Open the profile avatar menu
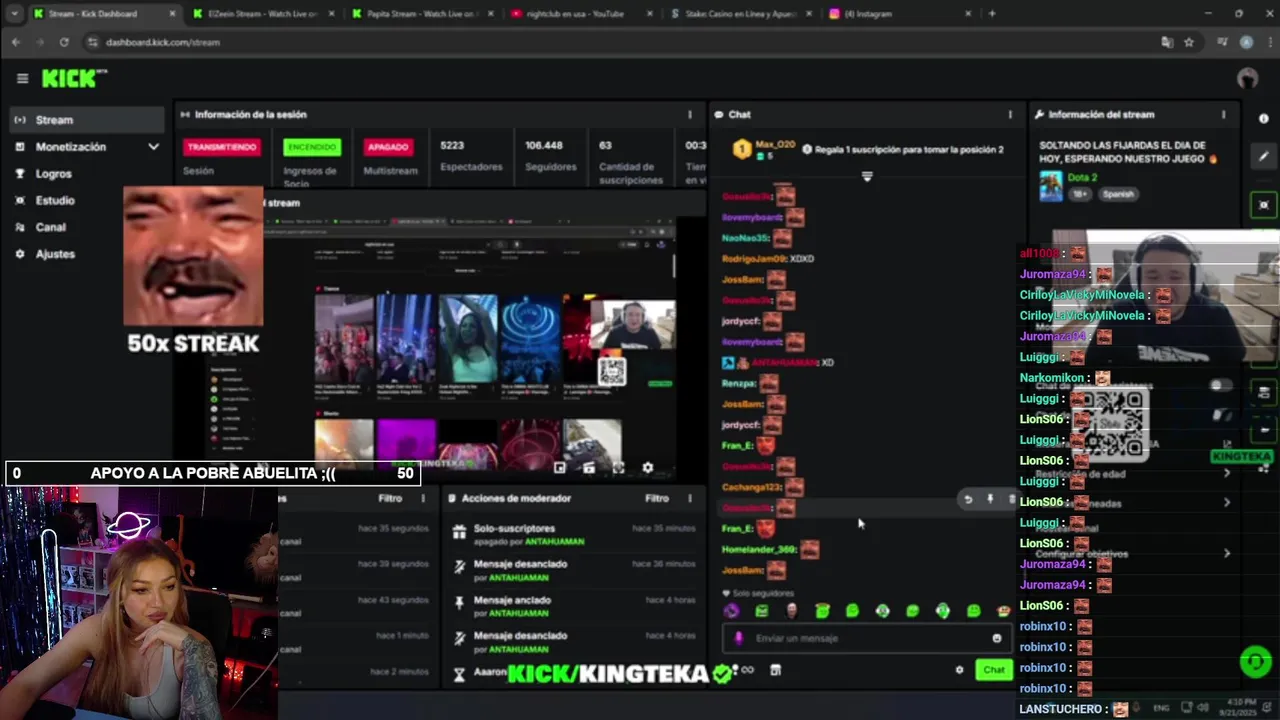This screenshot has width=1280, height=720. pyautogui.click(x=1247, y=78)
